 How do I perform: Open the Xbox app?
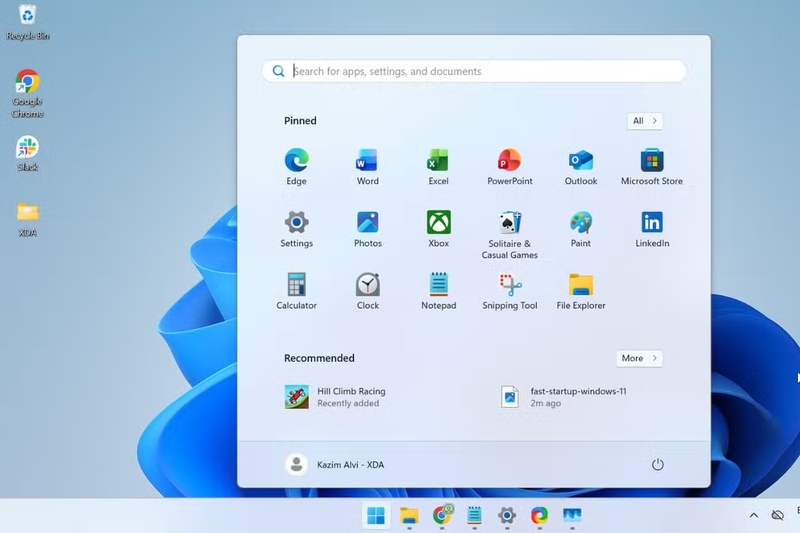[438, 229]
